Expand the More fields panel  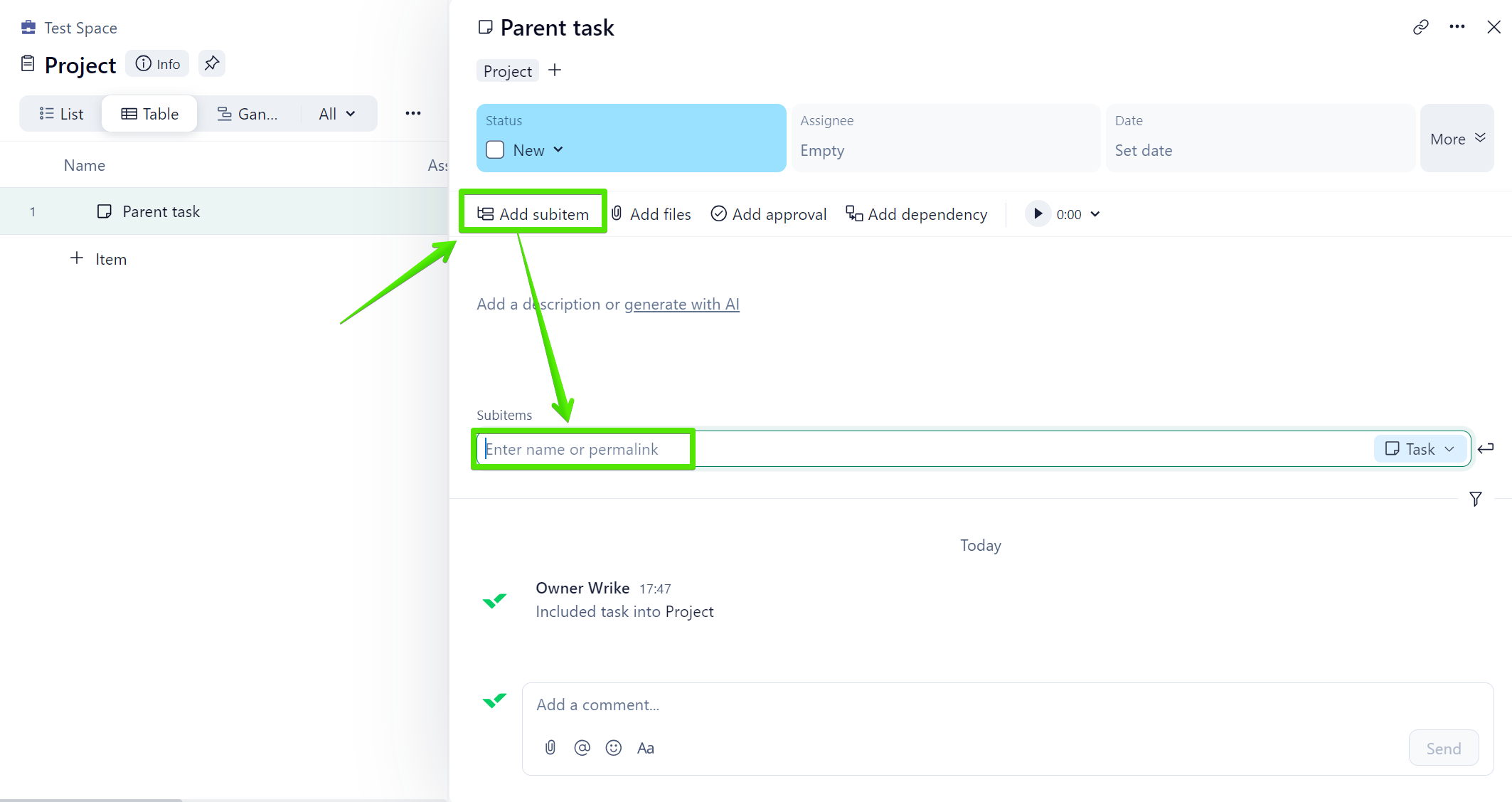(x=1457, y=138)
